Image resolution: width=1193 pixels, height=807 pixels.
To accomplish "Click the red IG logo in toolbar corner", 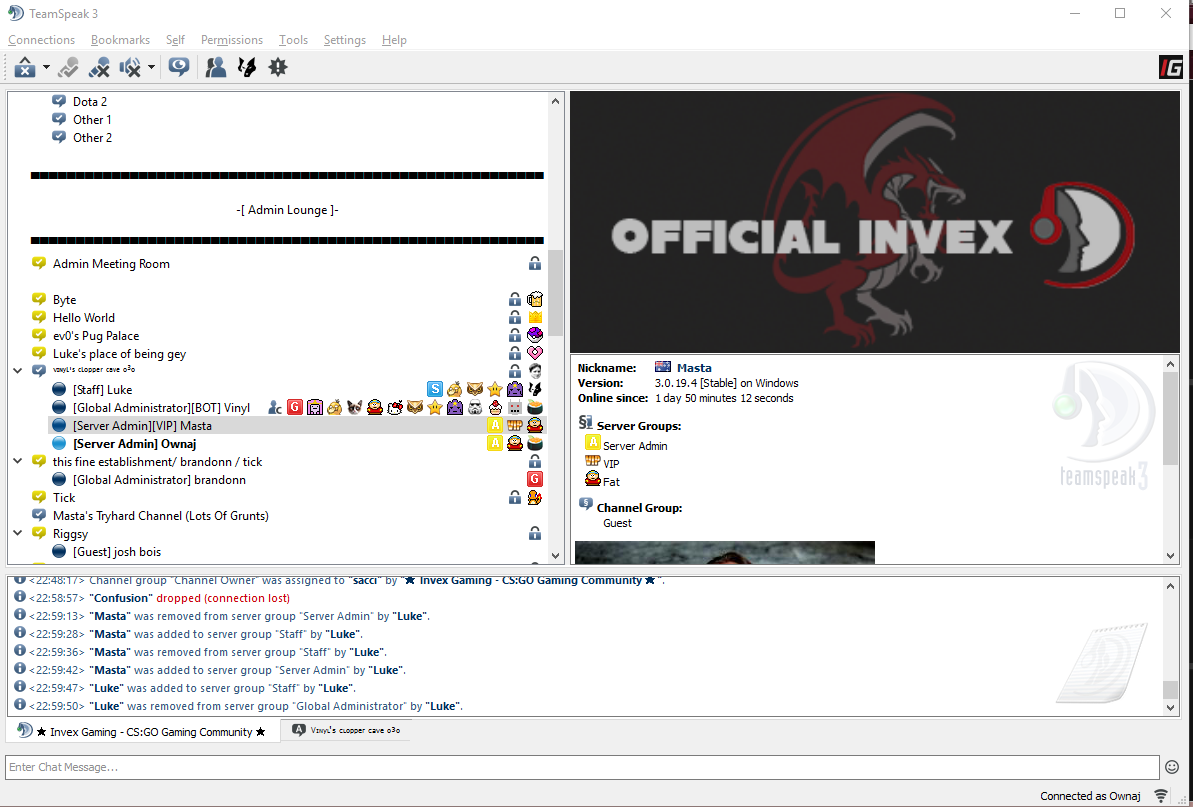I will pyautogui.click(x=1170, y=68).
